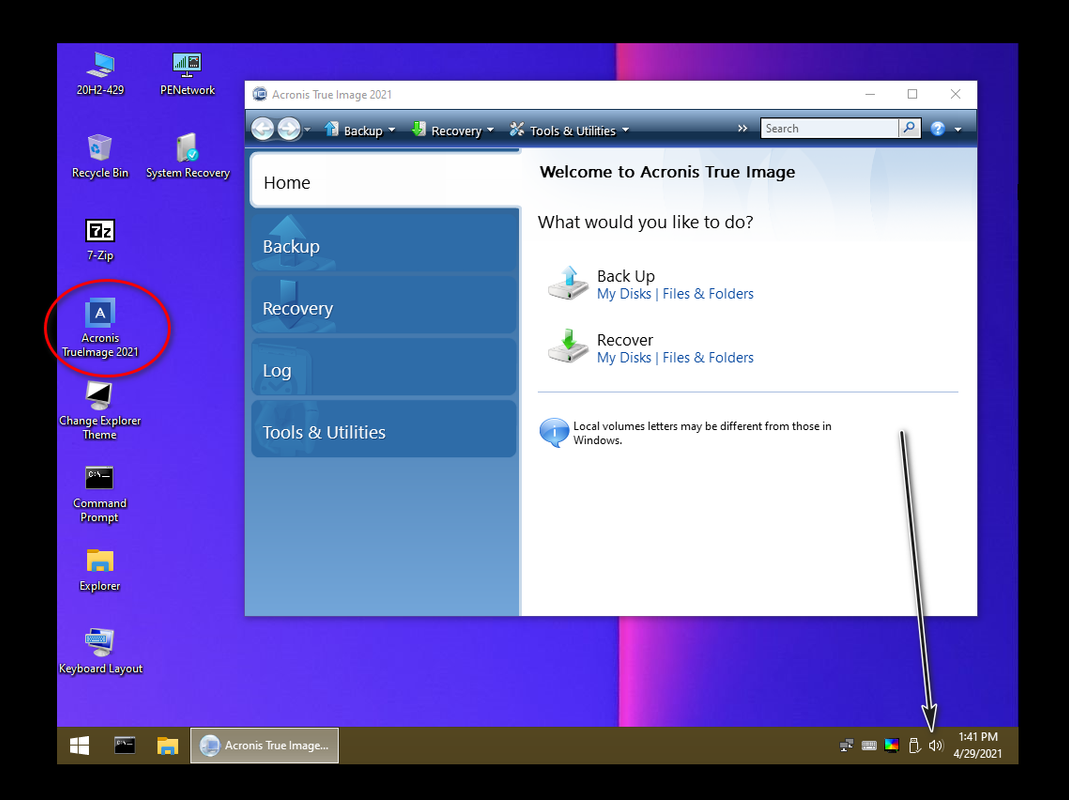Click My Disks link under Back Up
This screenshot has width=1069, height=800.
[x=624, y=294]
